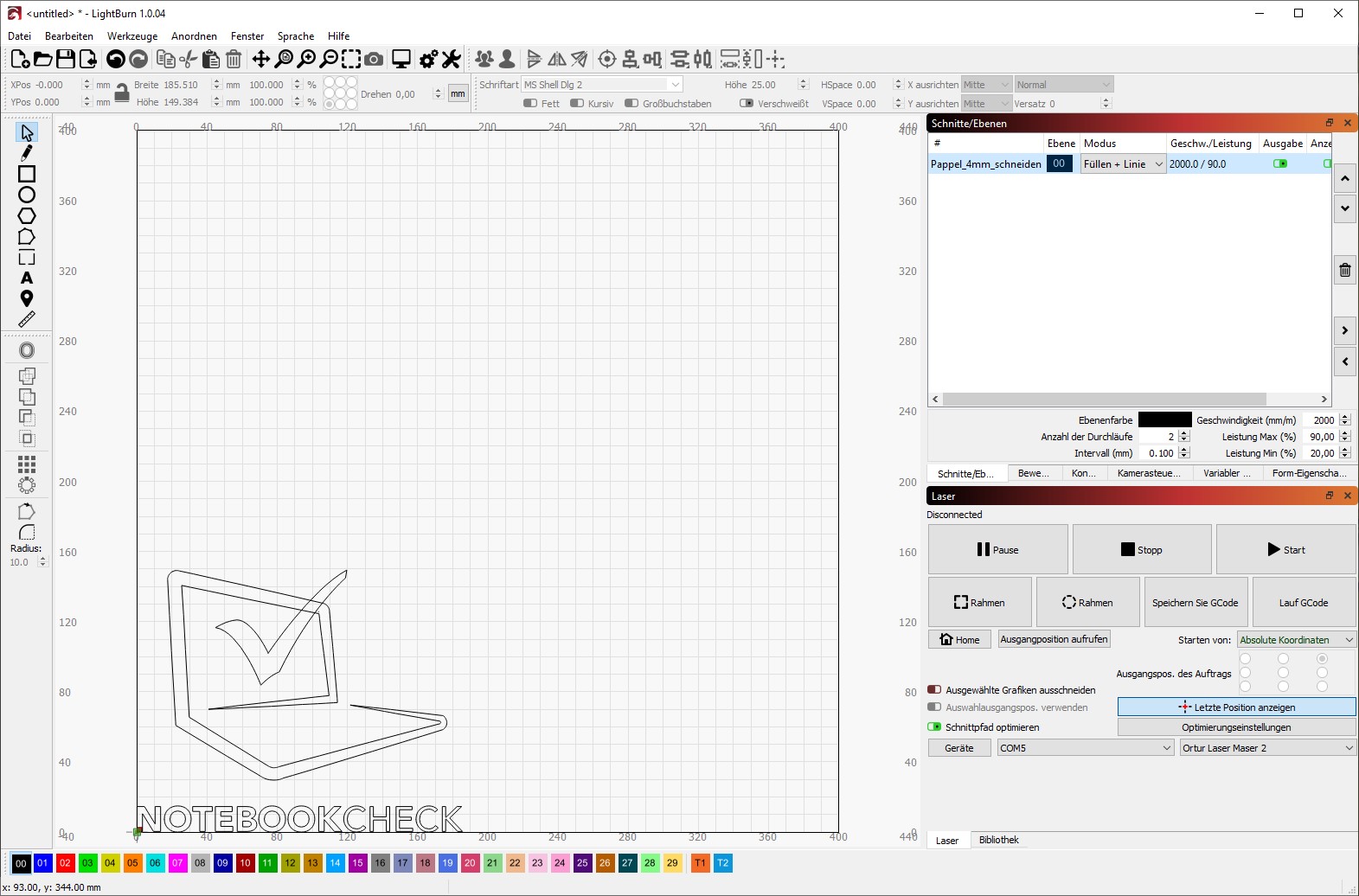The image size is (1359, 896).
Task: Click the Start laser button
Action: pos(1286,549)
